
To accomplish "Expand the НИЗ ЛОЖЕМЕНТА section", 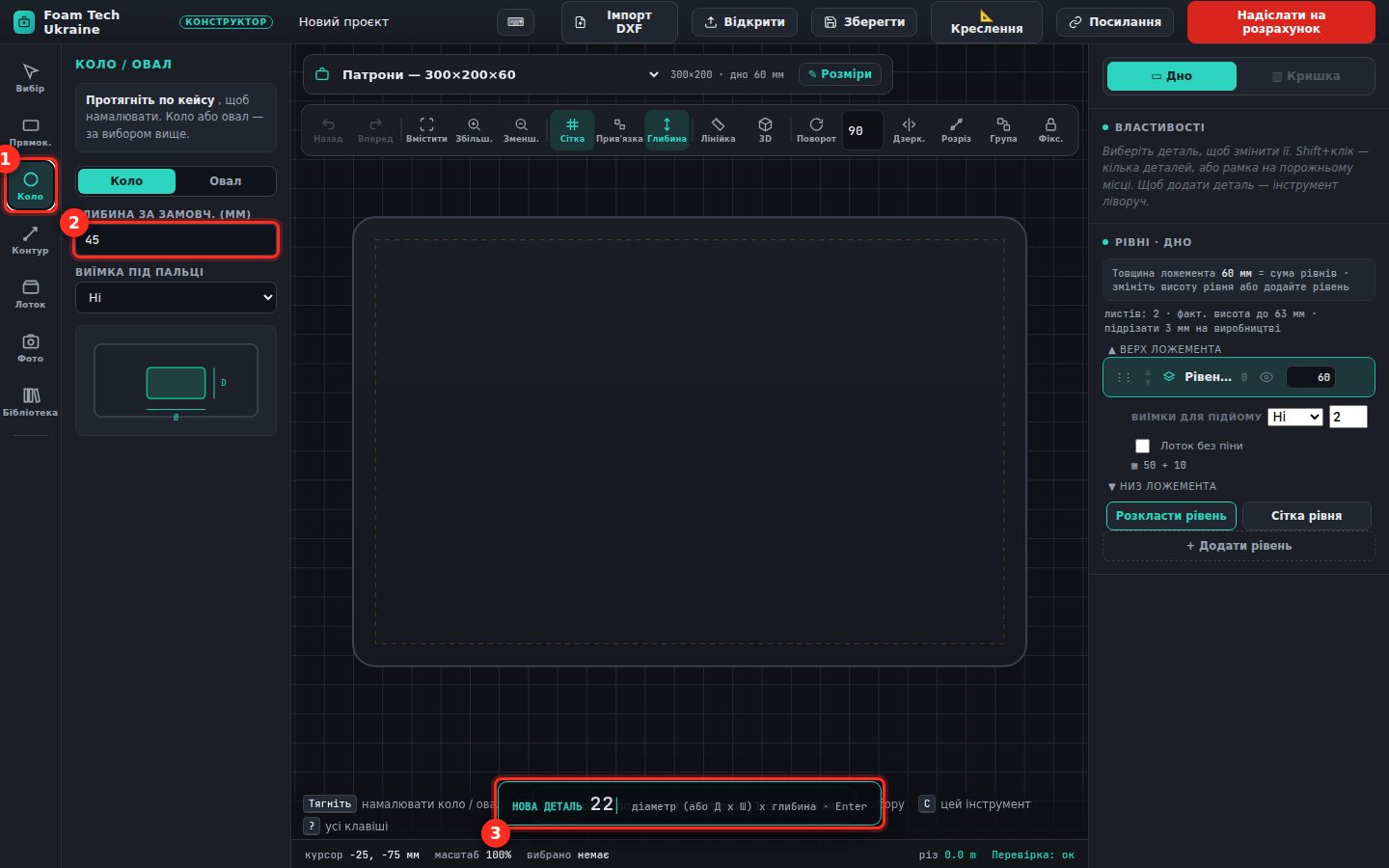I will 1162,486.
